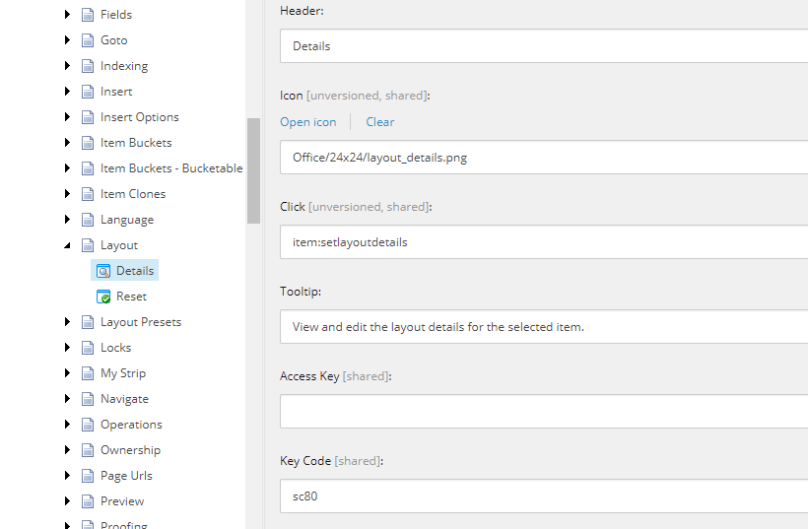Collapse the Layout tree node
Screen dimensions: 808x529
tap(67, 246)
